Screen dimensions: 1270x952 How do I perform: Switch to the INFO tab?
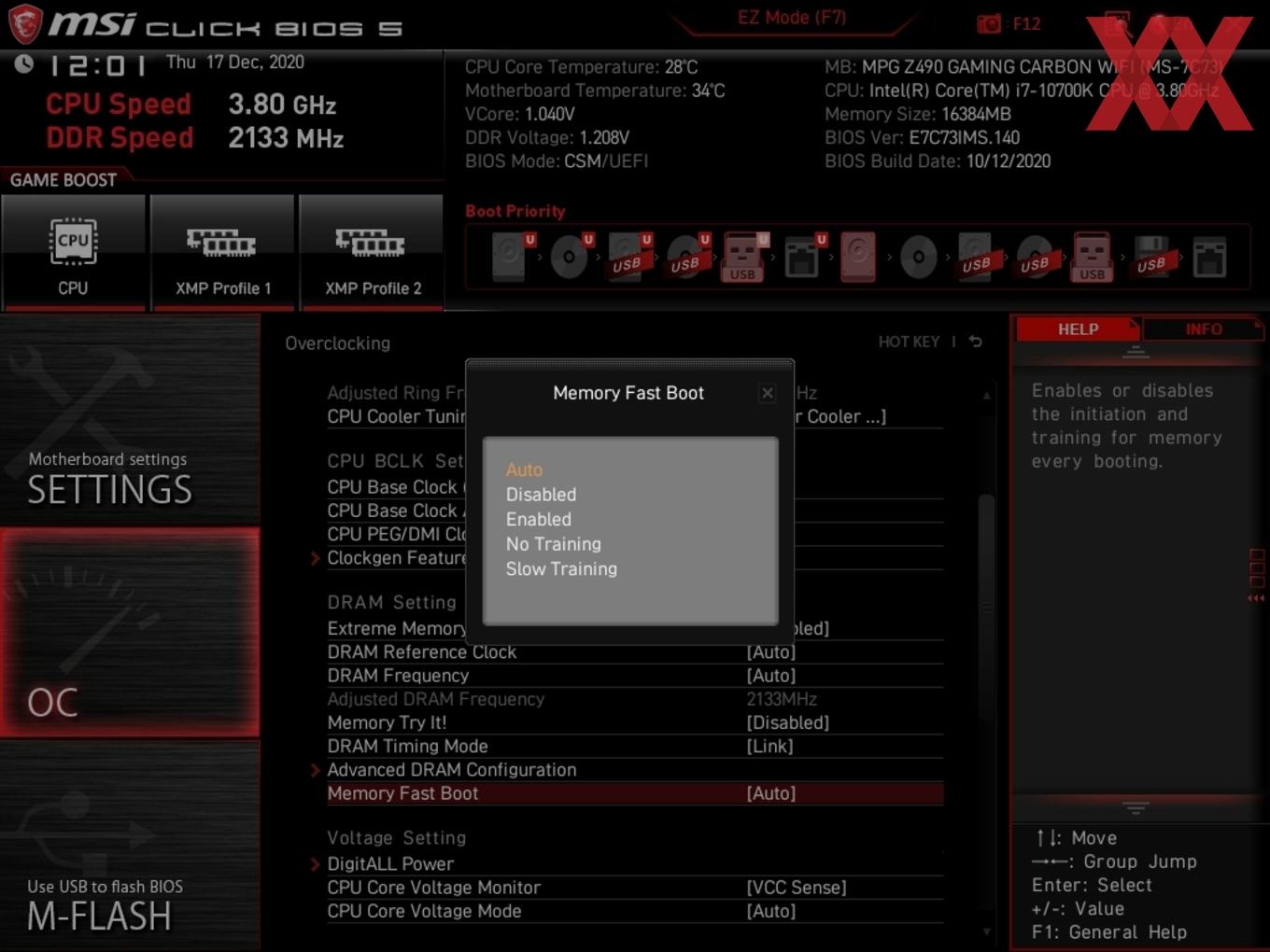pos(1203,329)
